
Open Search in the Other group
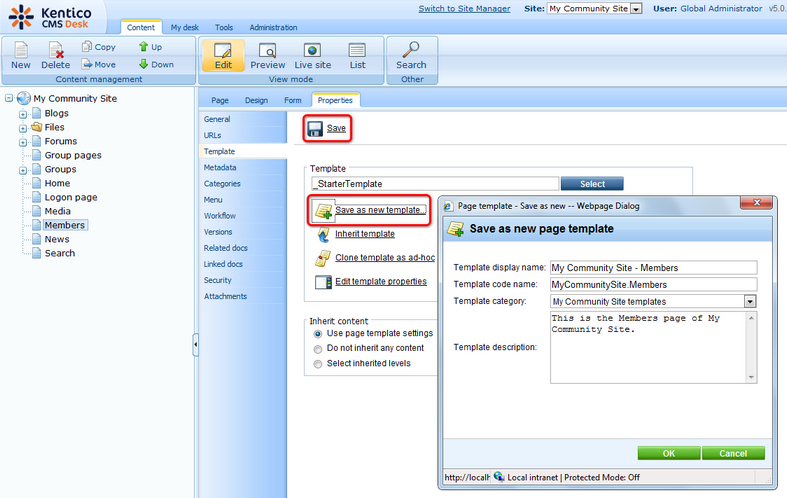coord(411,56)
